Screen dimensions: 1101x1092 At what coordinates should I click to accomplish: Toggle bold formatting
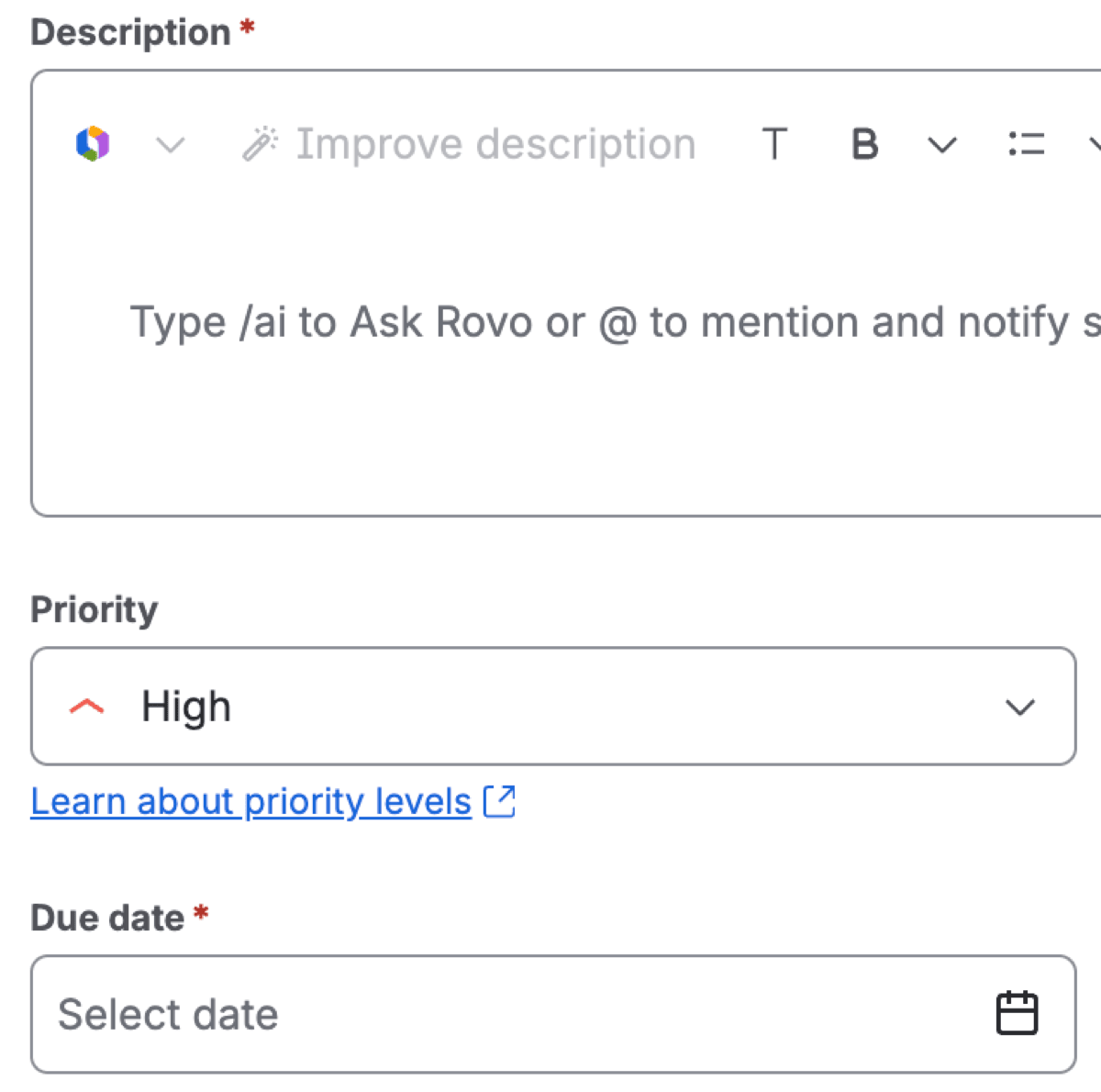[864, 144]
